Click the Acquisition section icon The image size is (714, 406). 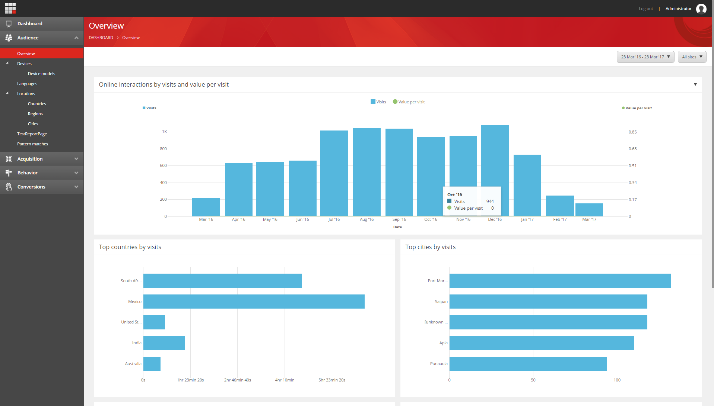(x=9, y=159)
